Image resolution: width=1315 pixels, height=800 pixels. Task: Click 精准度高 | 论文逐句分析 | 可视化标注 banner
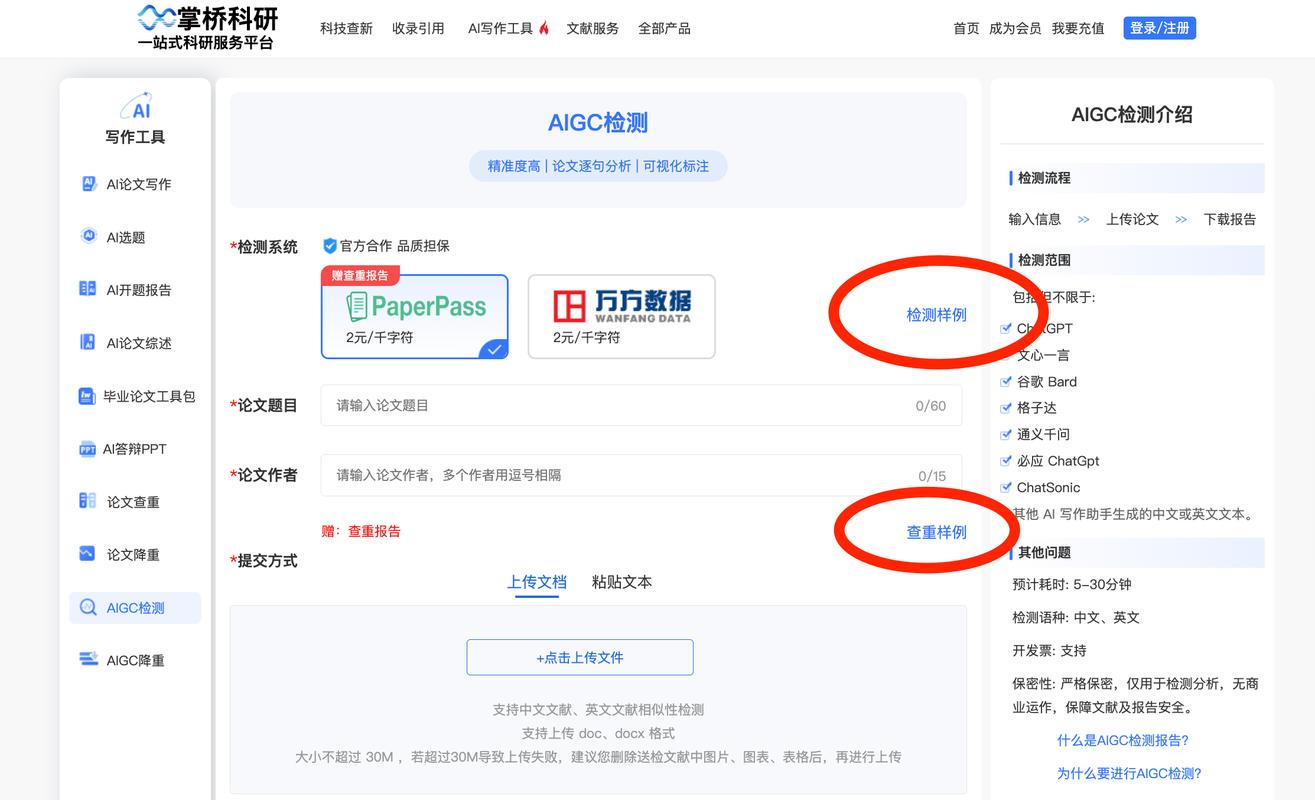pos(598,166)
